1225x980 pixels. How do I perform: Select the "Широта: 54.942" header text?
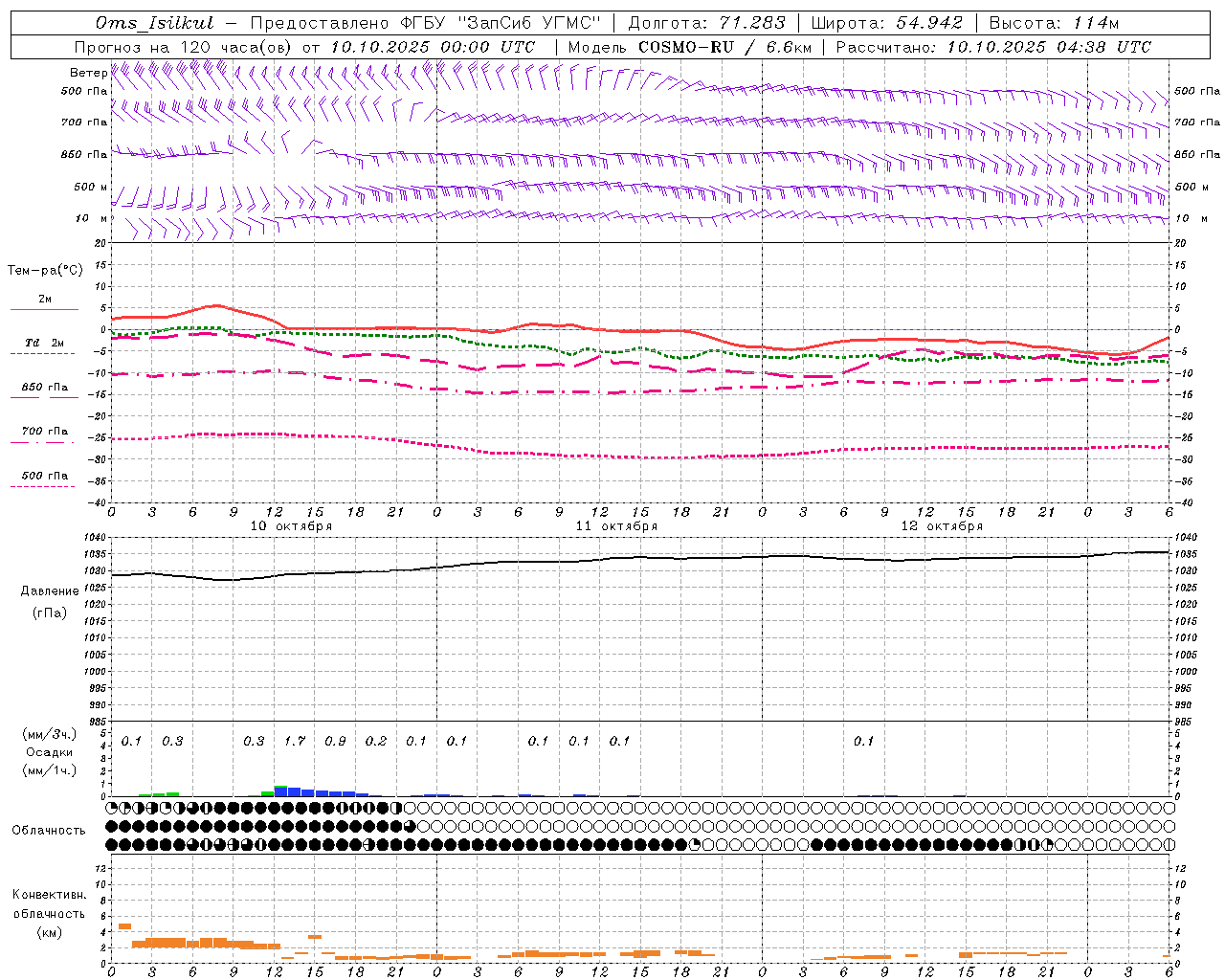(886, 23)
